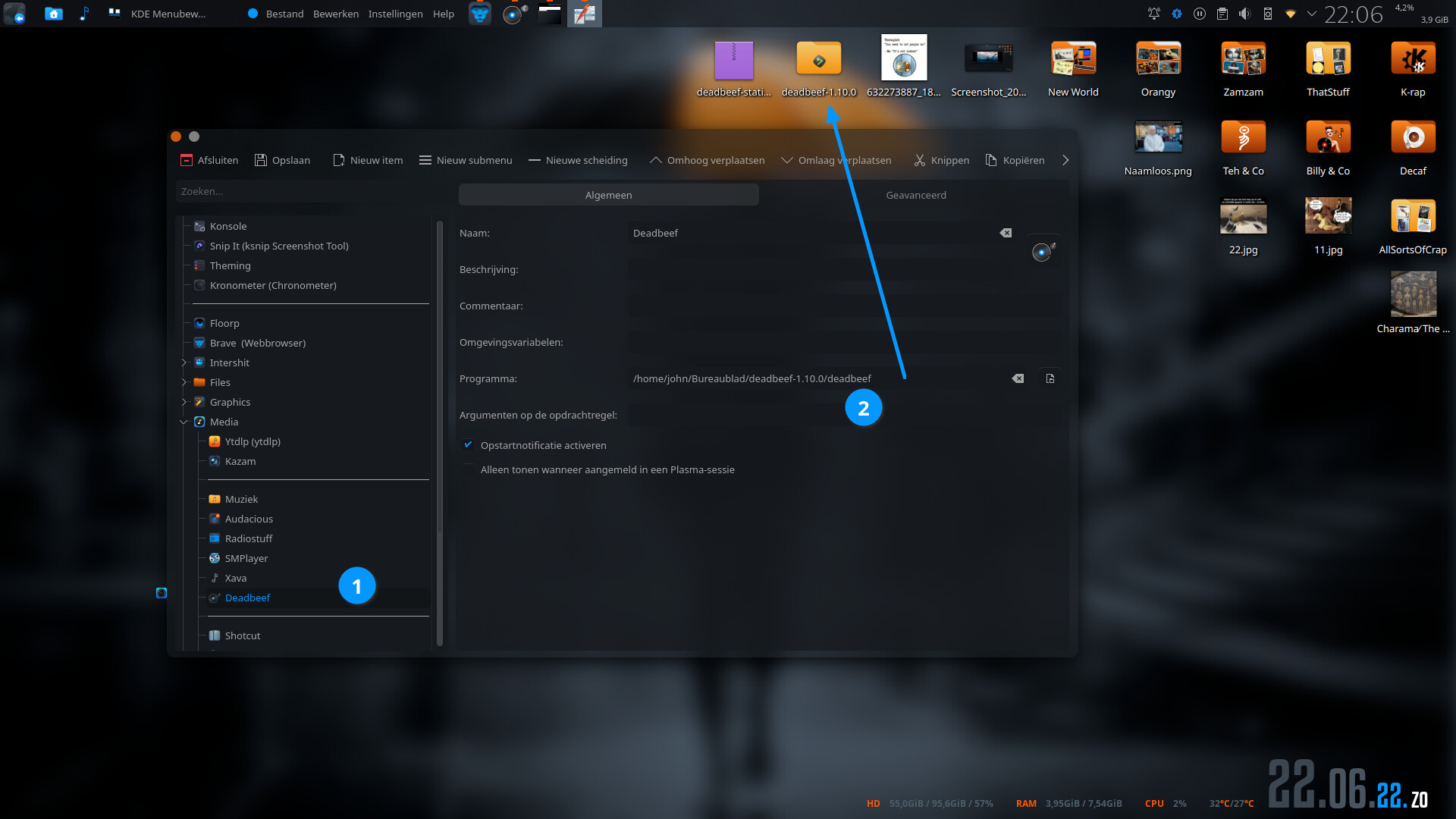Click Nieuwe scheiding separator icon
This screenshot has height=819, width=1456.
(x=535, y=160)
